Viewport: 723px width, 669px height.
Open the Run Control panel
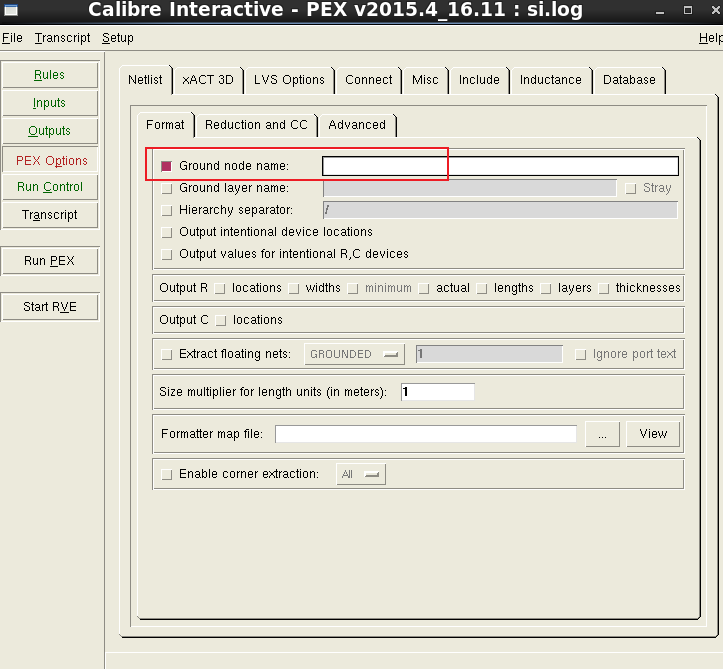pos(50,187)
